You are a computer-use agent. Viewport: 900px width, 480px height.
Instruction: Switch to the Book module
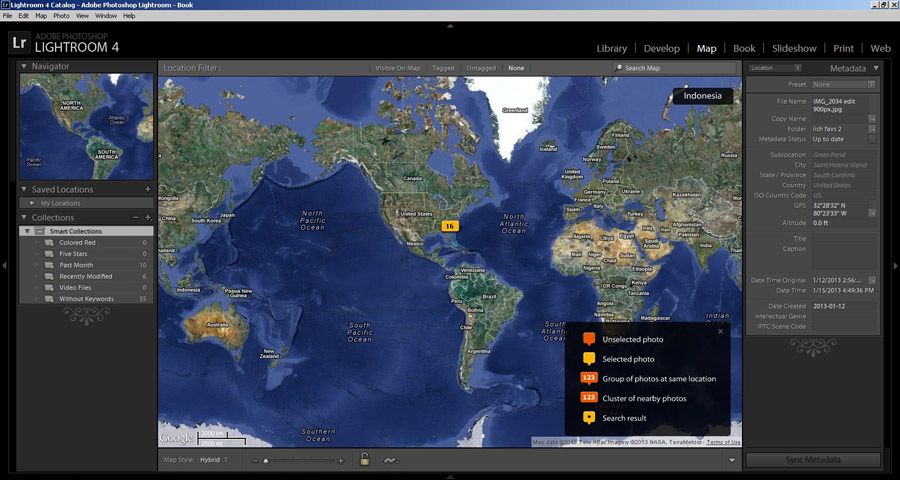pyautogui.click(x=744, y=48)
